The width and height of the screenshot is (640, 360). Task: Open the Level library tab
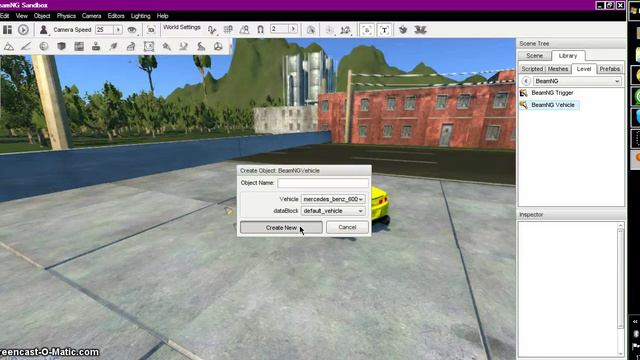[x=584, y=69]
